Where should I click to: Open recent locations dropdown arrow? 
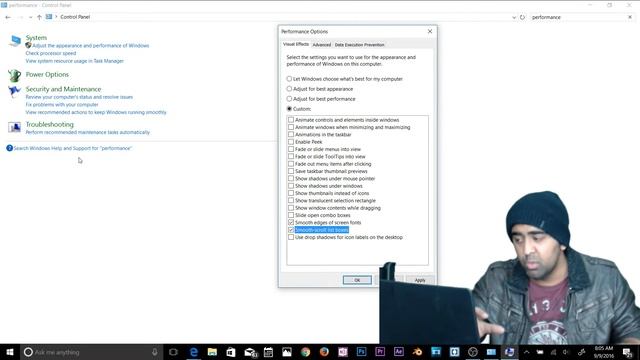tap(30, 17)
